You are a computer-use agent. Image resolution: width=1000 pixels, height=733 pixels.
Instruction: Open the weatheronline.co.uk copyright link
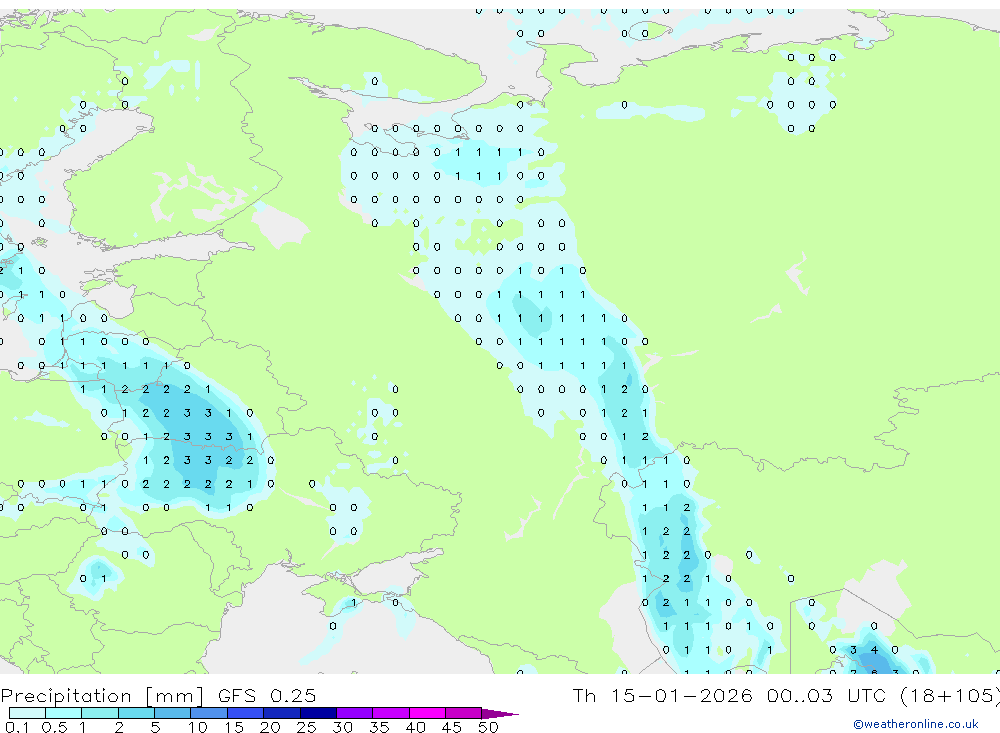pos(916,724)
